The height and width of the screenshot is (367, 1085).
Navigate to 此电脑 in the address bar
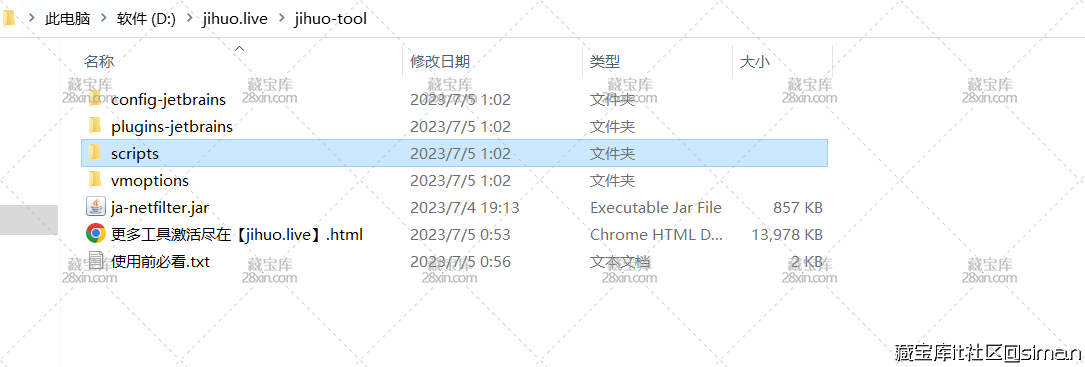click(x=68, y=19)
